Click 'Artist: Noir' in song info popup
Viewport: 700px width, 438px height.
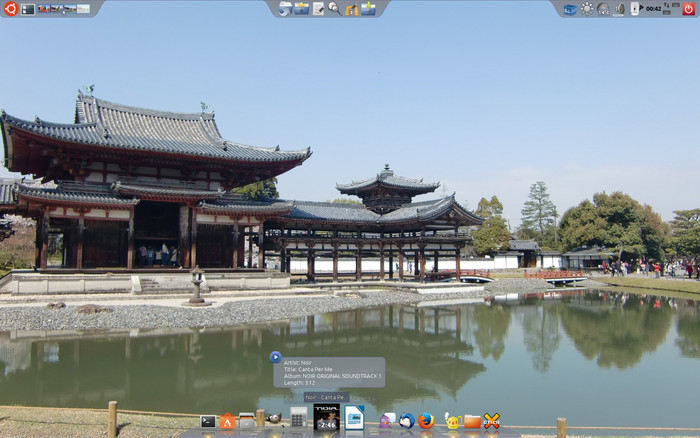click(x=298, y=363)
